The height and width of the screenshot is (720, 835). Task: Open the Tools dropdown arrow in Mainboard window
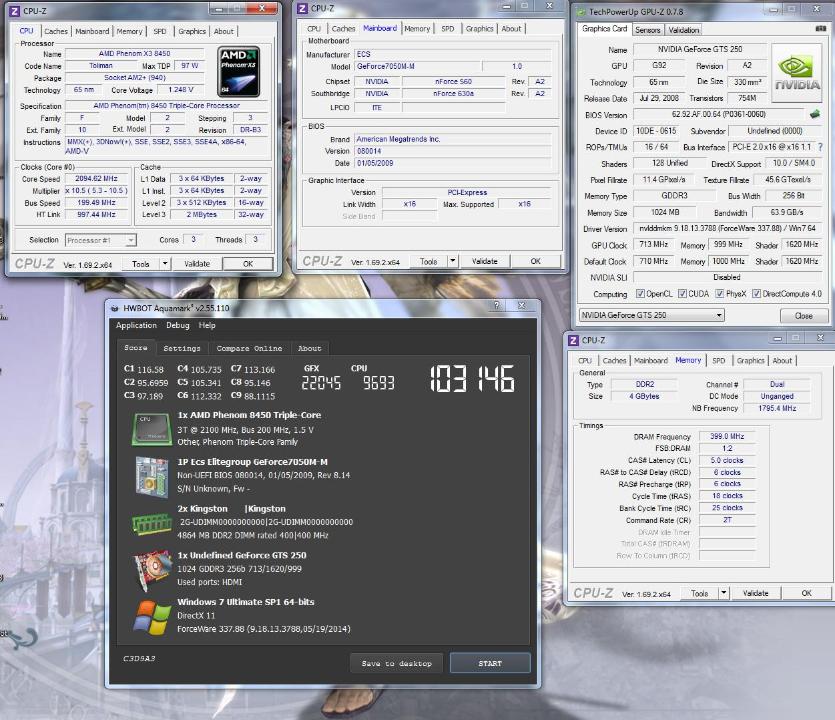pos(453,261)
